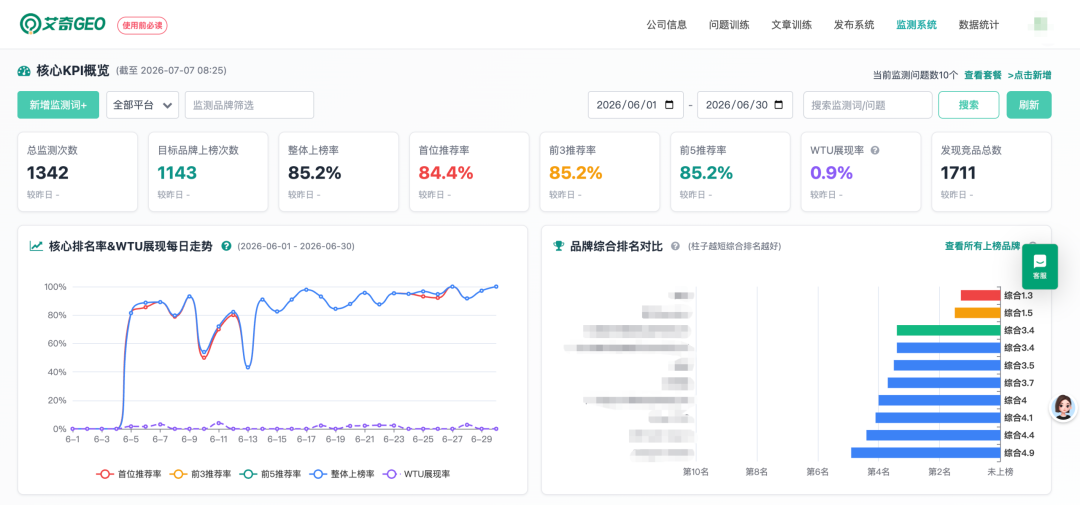1080x505 pixels.
Task: Toggle WTU展现率 legend series
Action: point(417,474)
